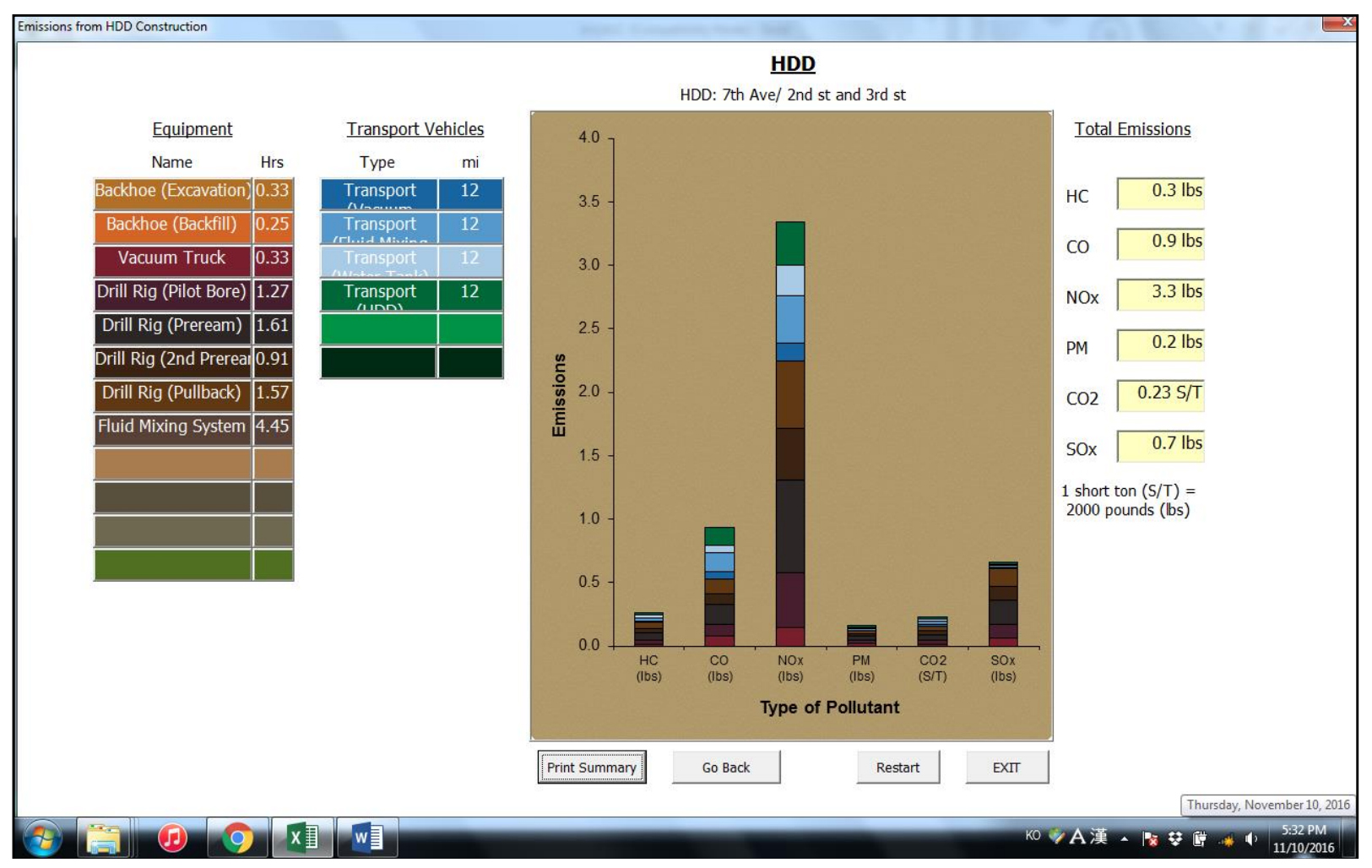Show hidden system tray icons
Viewport: 1372px width, 868px height.
tap(1125, 838)
